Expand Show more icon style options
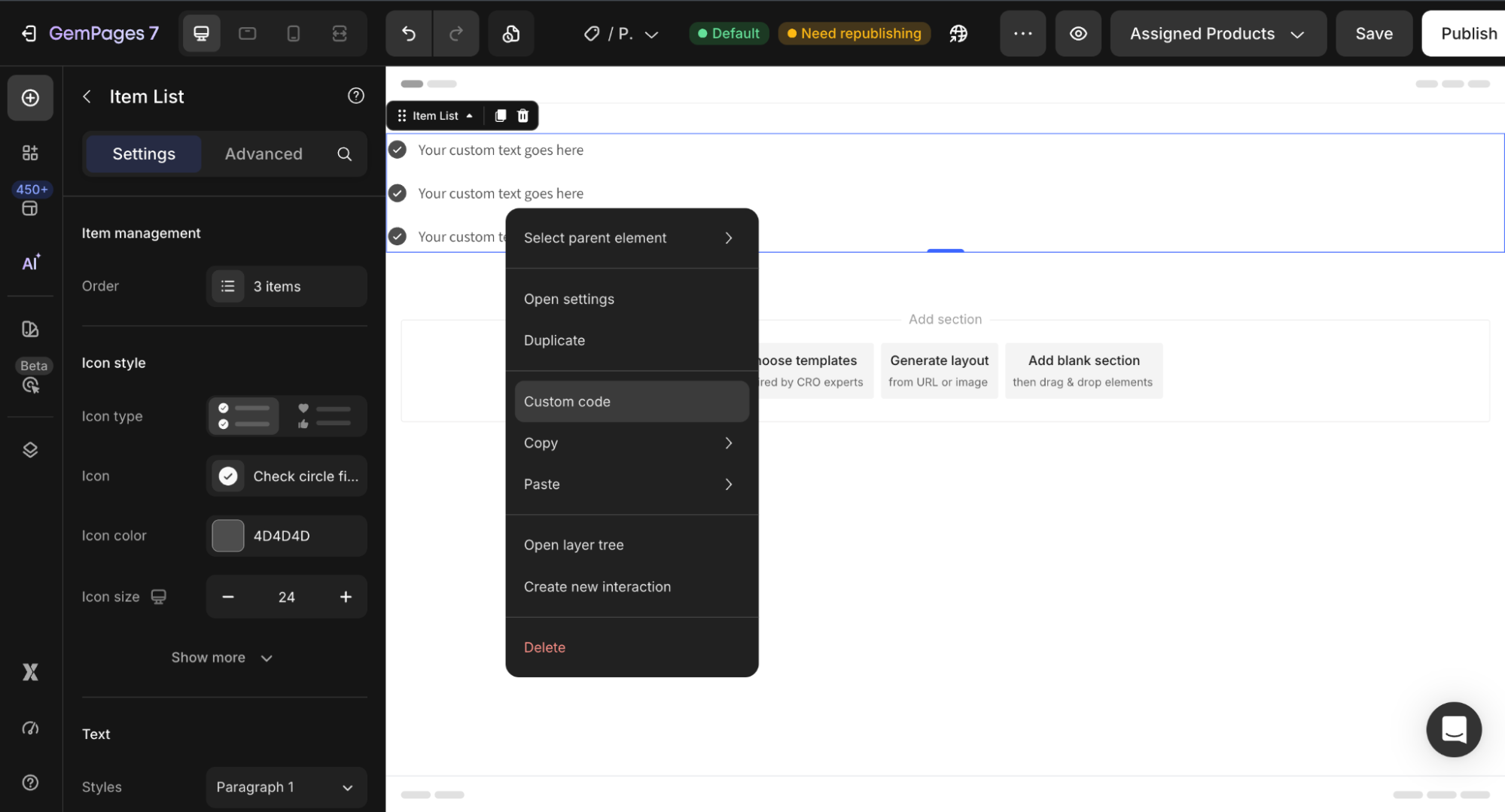Image resolution: width=1505 pixels, height=812 pixels. 221,658
